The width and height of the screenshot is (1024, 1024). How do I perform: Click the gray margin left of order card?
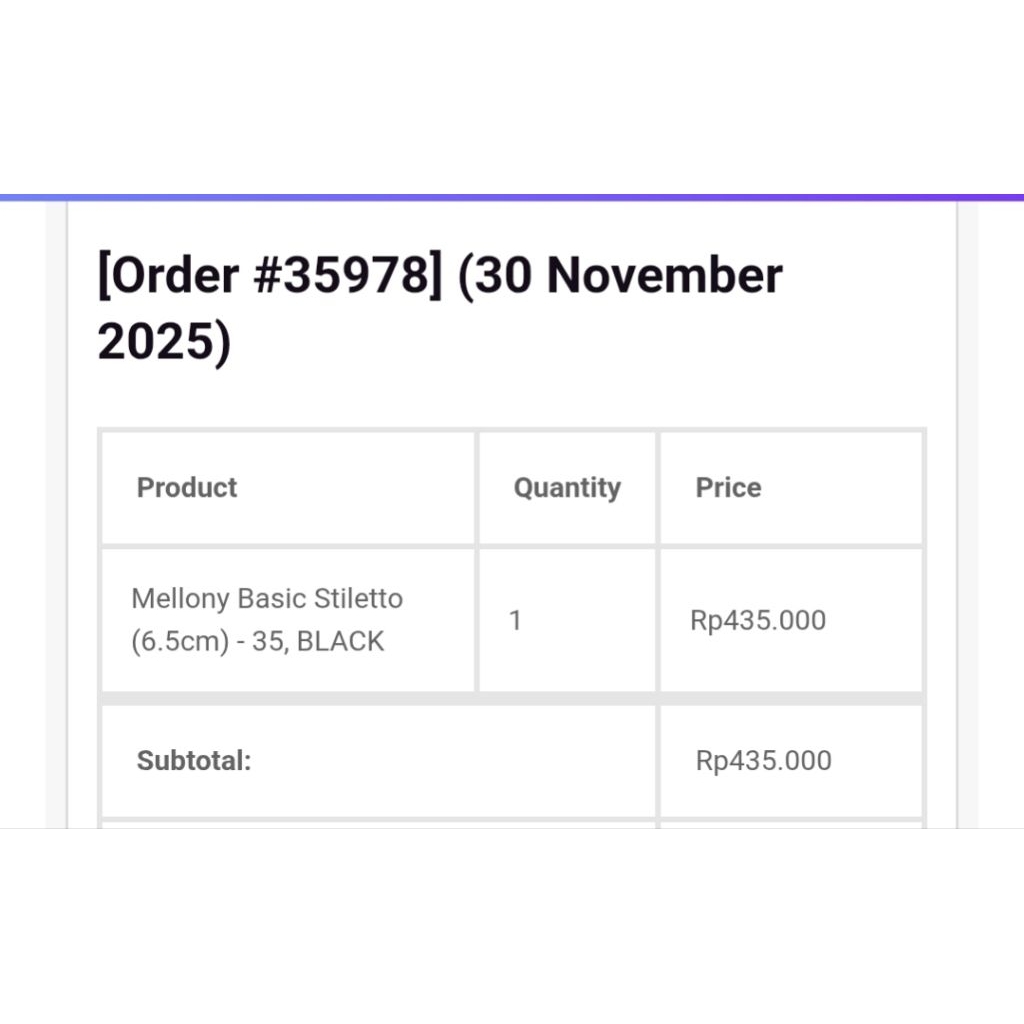coord(56,500)
